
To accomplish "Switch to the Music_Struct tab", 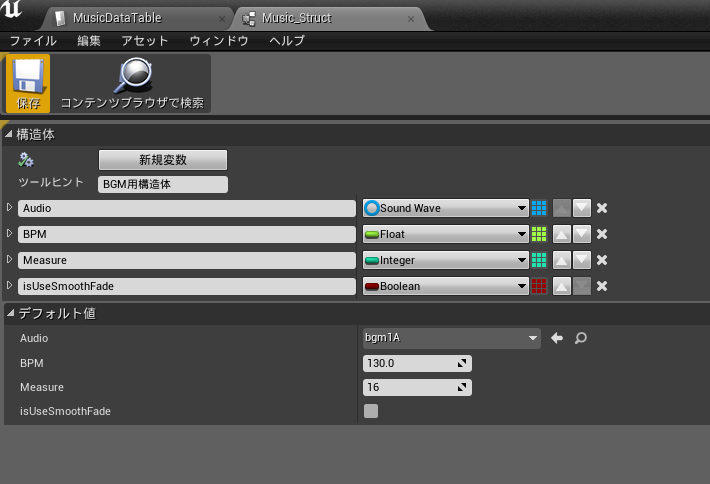I will [331, 19].
